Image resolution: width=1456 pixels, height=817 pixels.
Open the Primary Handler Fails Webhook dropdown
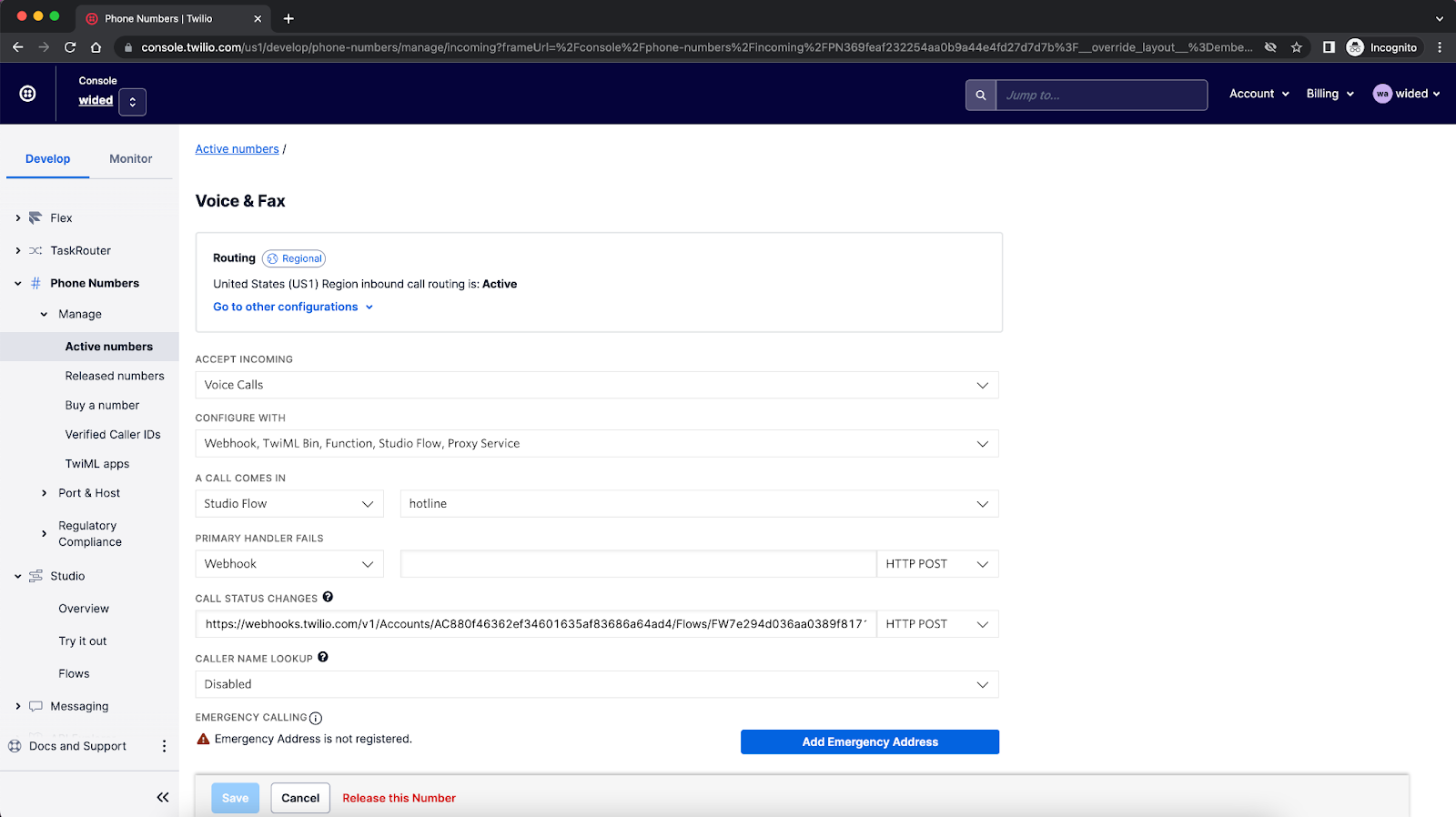coord(289,564)
